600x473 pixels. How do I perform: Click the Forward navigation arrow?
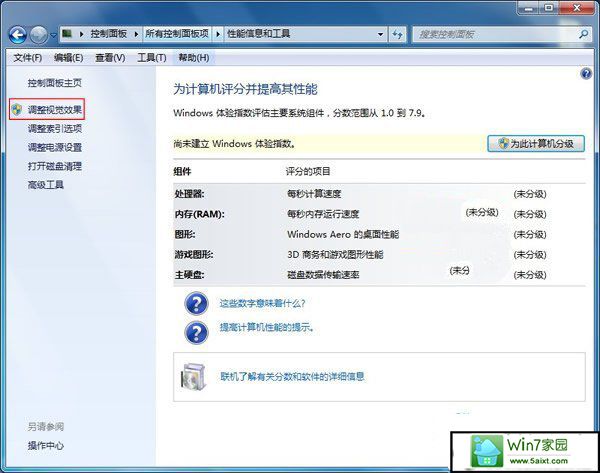(38, 35)
